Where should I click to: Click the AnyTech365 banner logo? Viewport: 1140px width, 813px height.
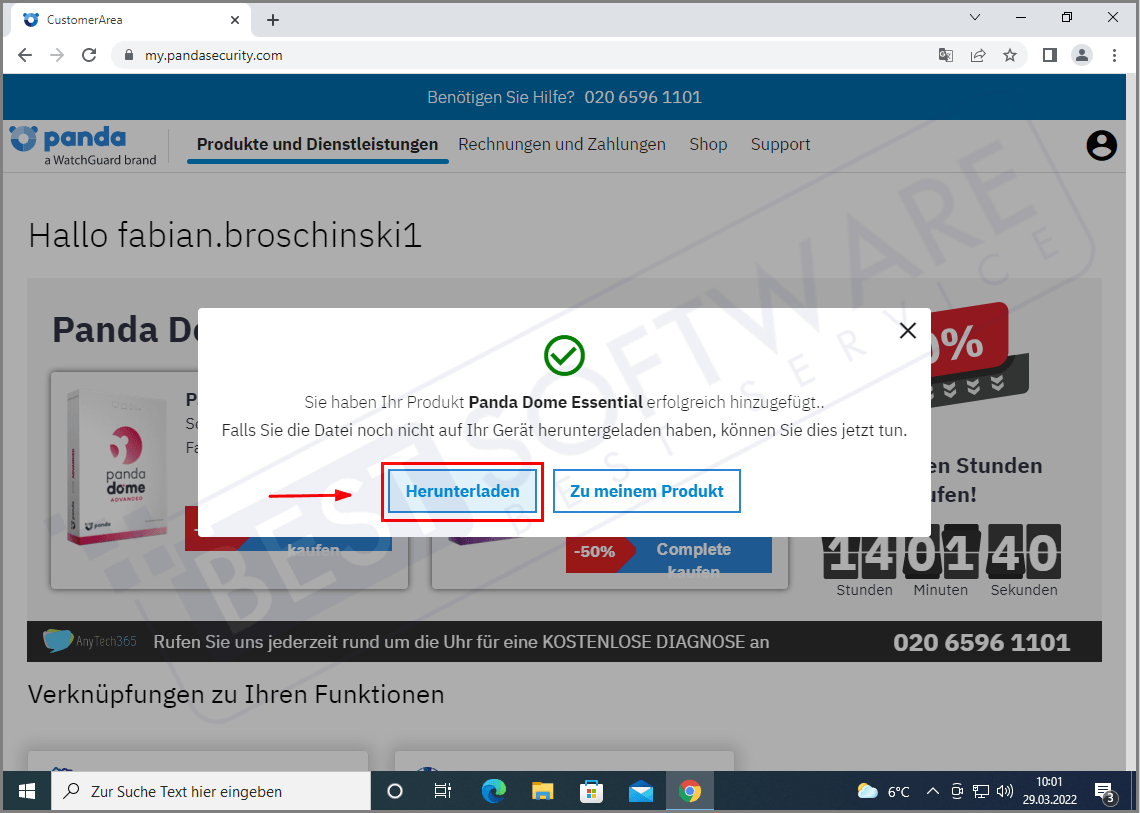click(89, 641)
